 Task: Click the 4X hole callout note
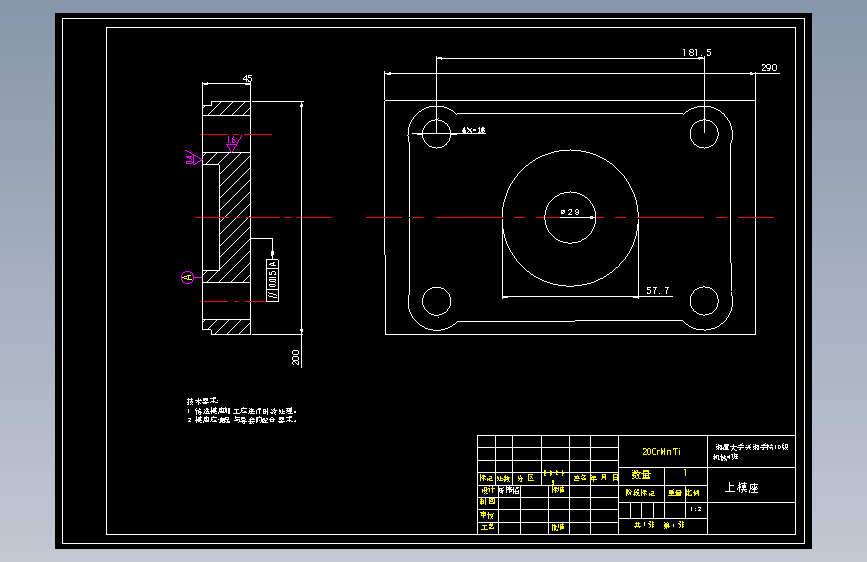point(473,131)
